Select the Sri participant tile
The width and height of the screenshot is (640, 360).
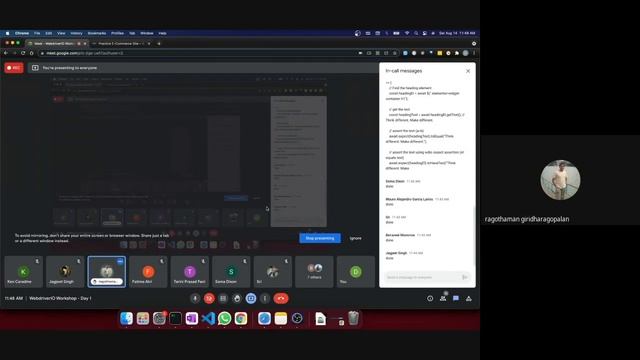pos(273,272)
